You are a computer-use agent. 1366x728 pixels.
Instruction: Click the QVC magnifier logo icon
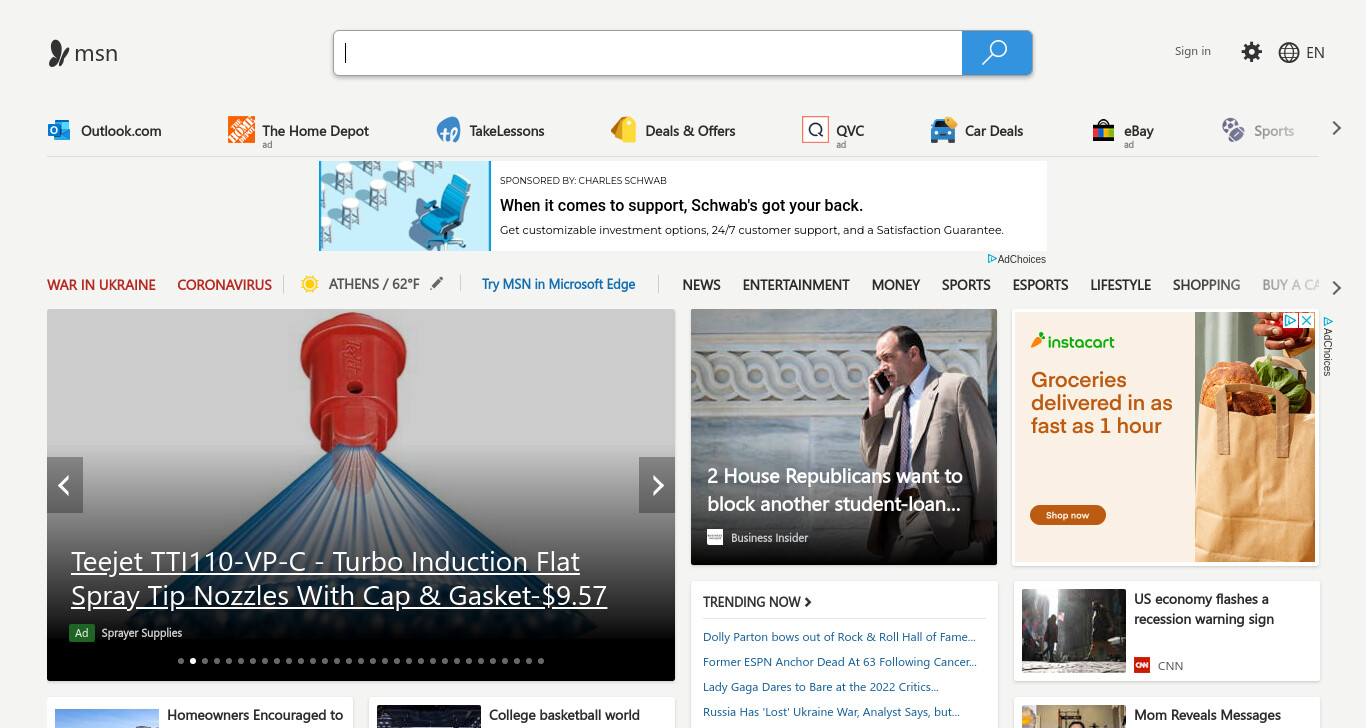[815, 130]
